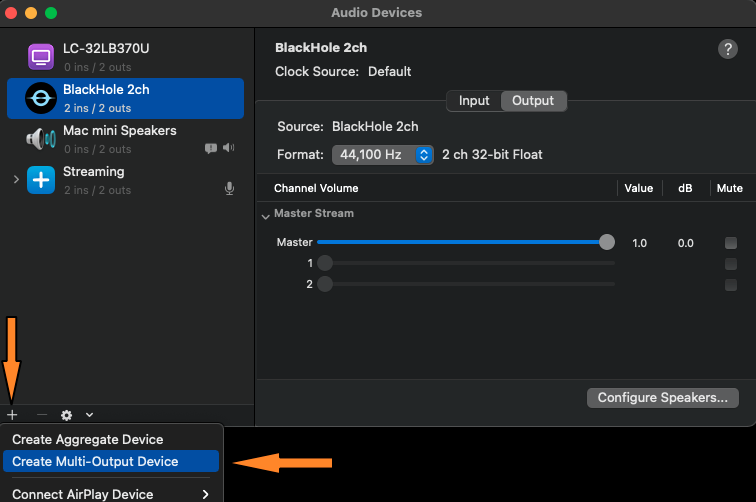Click the BlackHole 2ch device icon
This screenshot has height=502, width=756.
(40, 98)
